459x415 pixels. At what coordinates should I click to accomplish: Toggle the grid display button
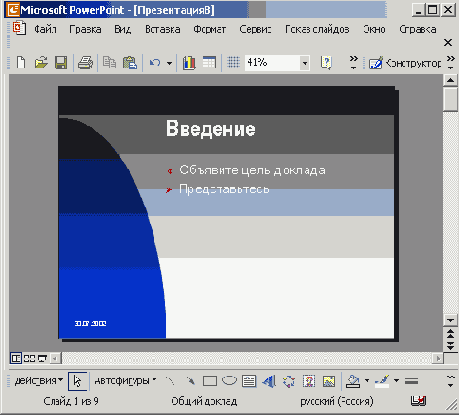(233, 62)
